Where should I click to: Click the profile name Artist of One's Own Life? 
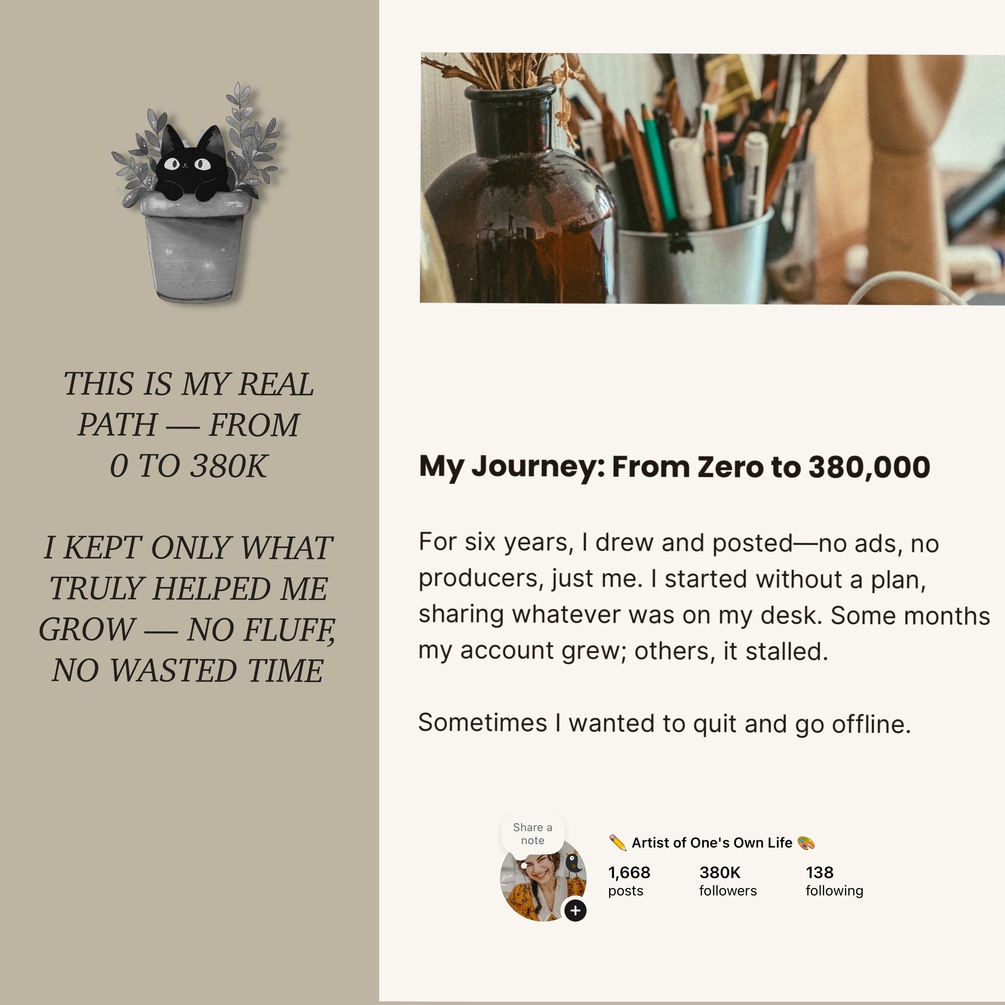tap(711, 843)
